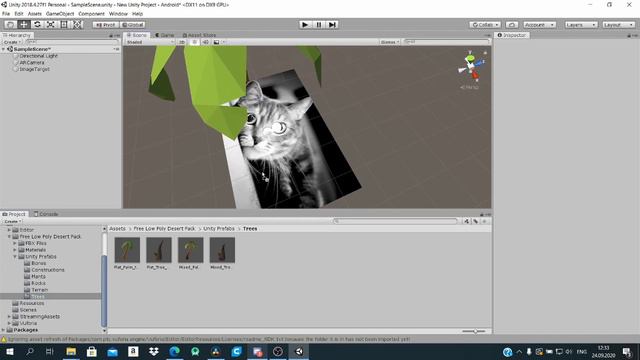640x360 pixels.
Task: Open the Hierarchy Create dropdown
Action: pyautogui.click(x=12, y=42)
